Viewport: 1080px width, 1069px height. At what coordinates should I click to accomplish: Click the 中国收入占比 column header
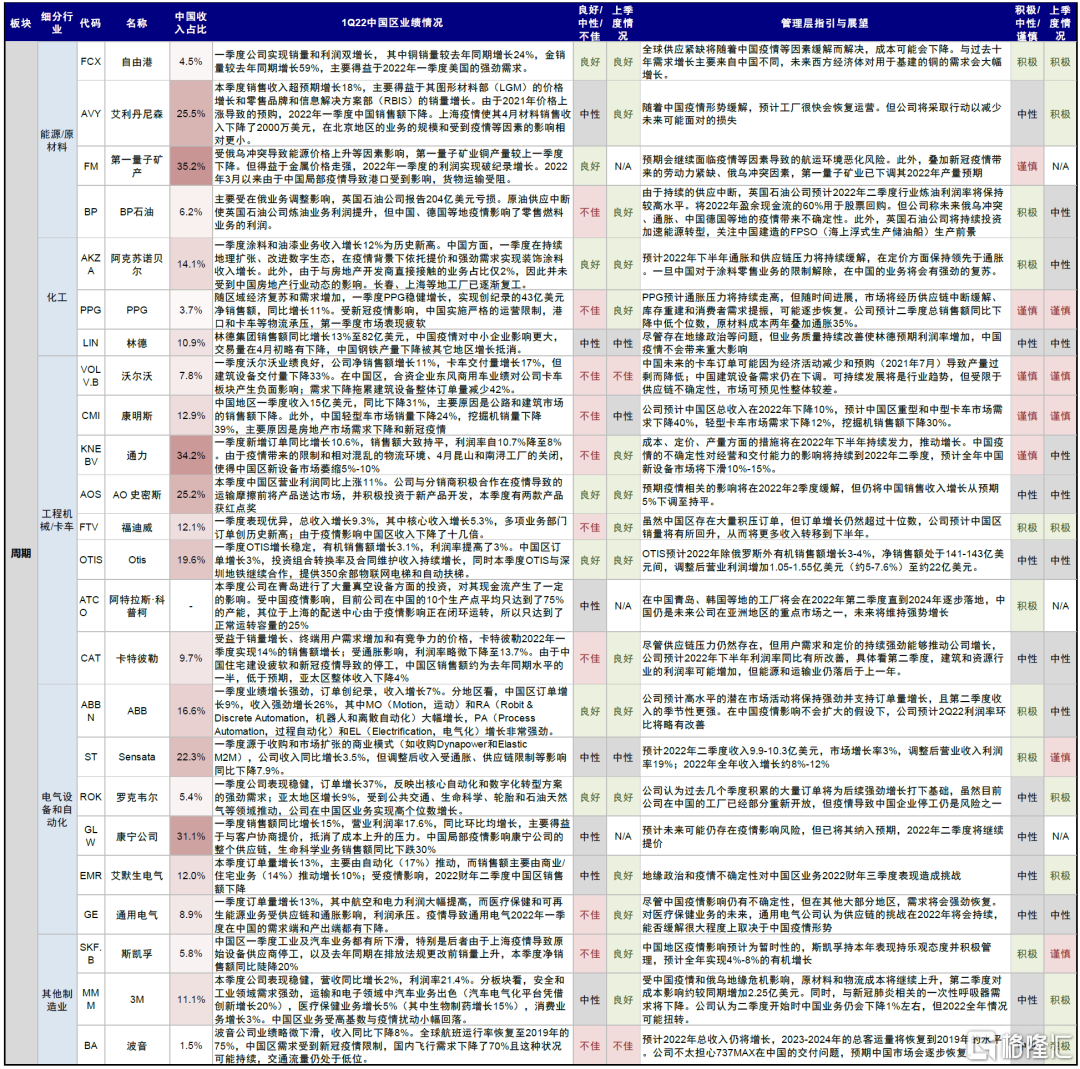(191, 23)
